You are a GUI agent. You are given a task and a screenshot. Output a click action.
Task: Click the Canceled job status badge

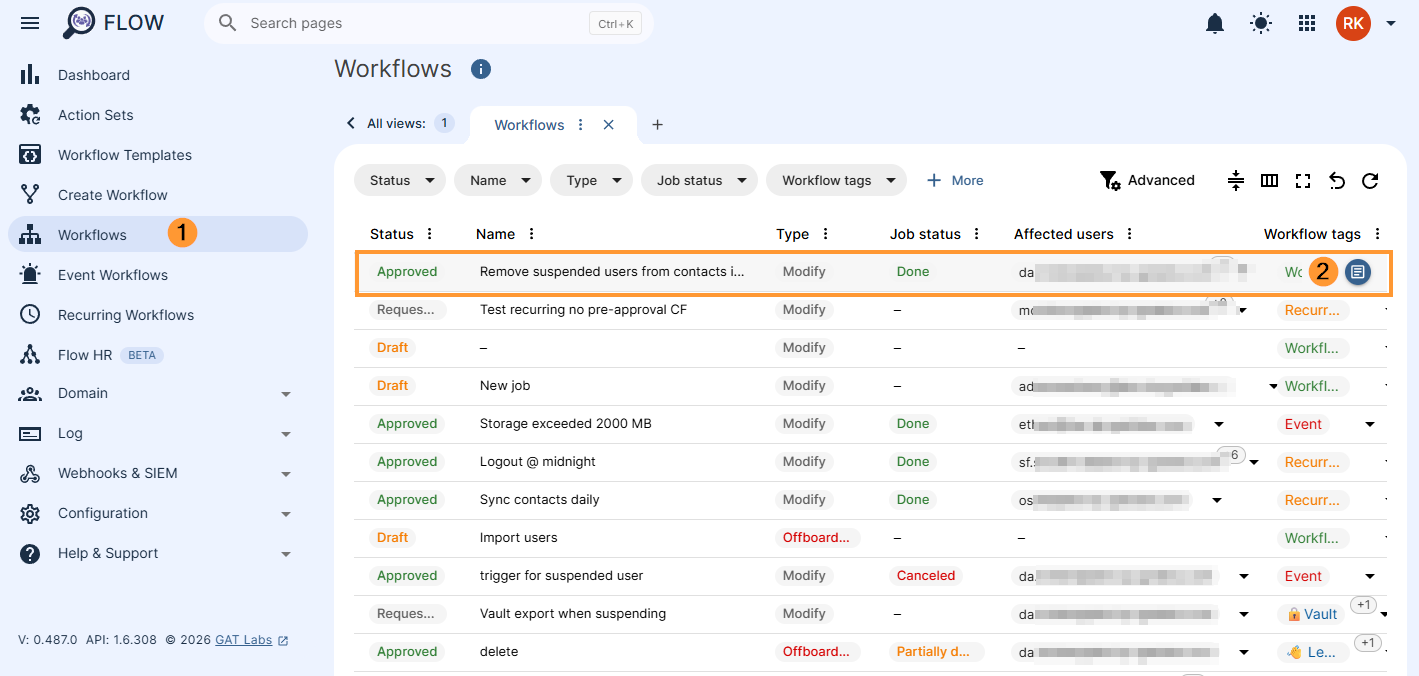click(x=926, y=576)
